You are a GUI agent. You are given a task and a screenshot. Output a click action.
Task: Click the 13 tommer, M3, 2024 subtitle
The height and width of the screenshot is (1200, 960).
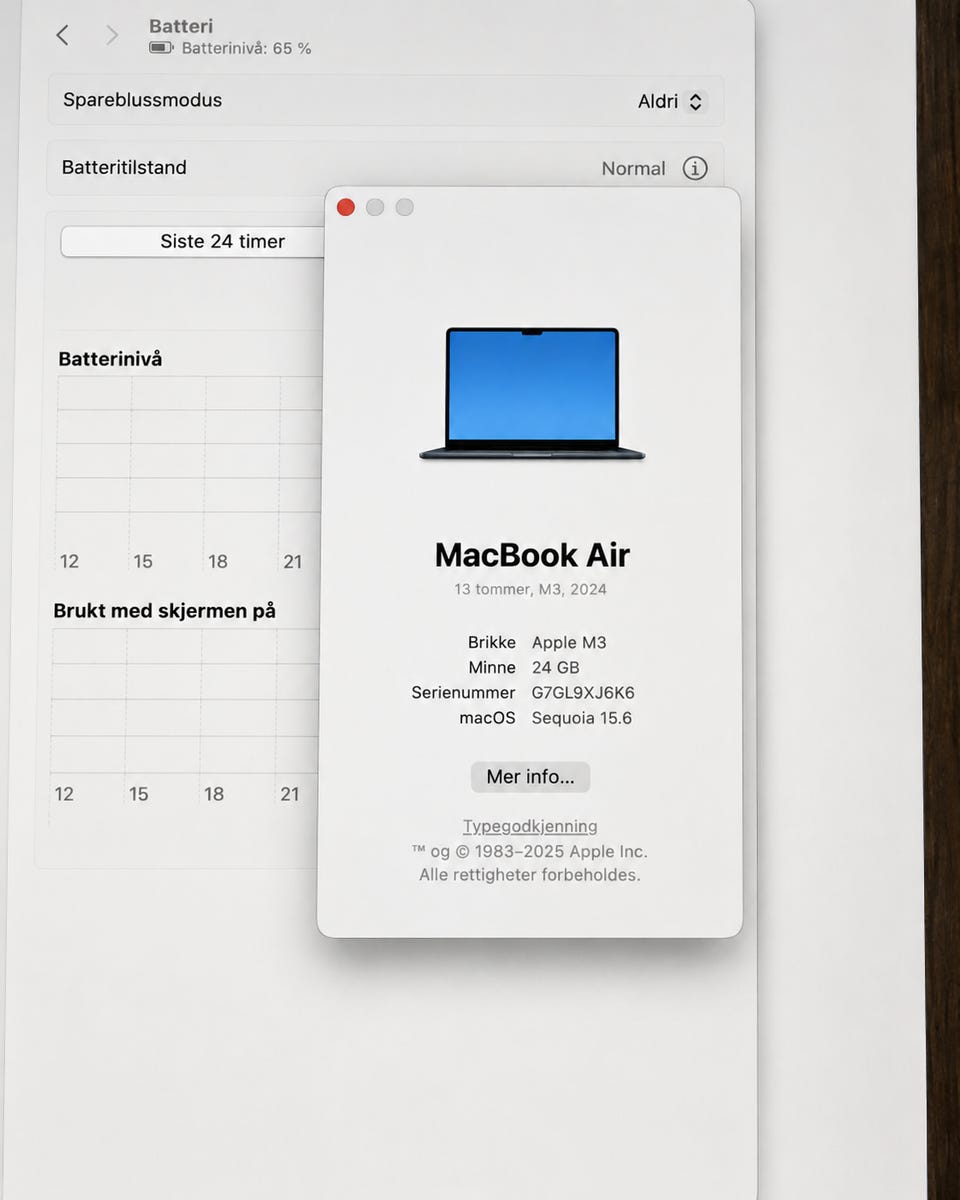click(x=530, y=589)
